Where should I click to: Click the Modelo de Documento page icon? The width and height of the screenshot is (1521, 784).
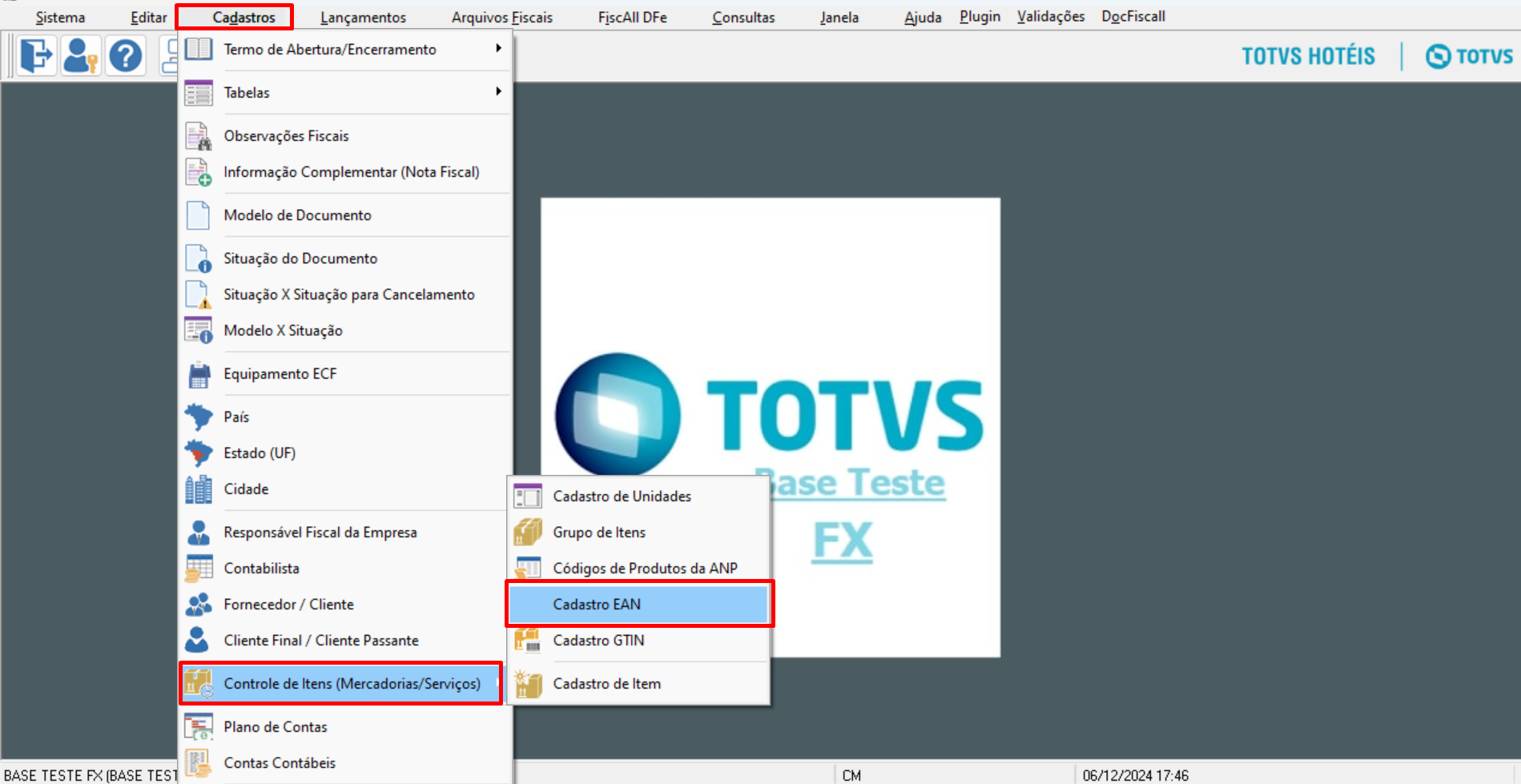[199, 215]
